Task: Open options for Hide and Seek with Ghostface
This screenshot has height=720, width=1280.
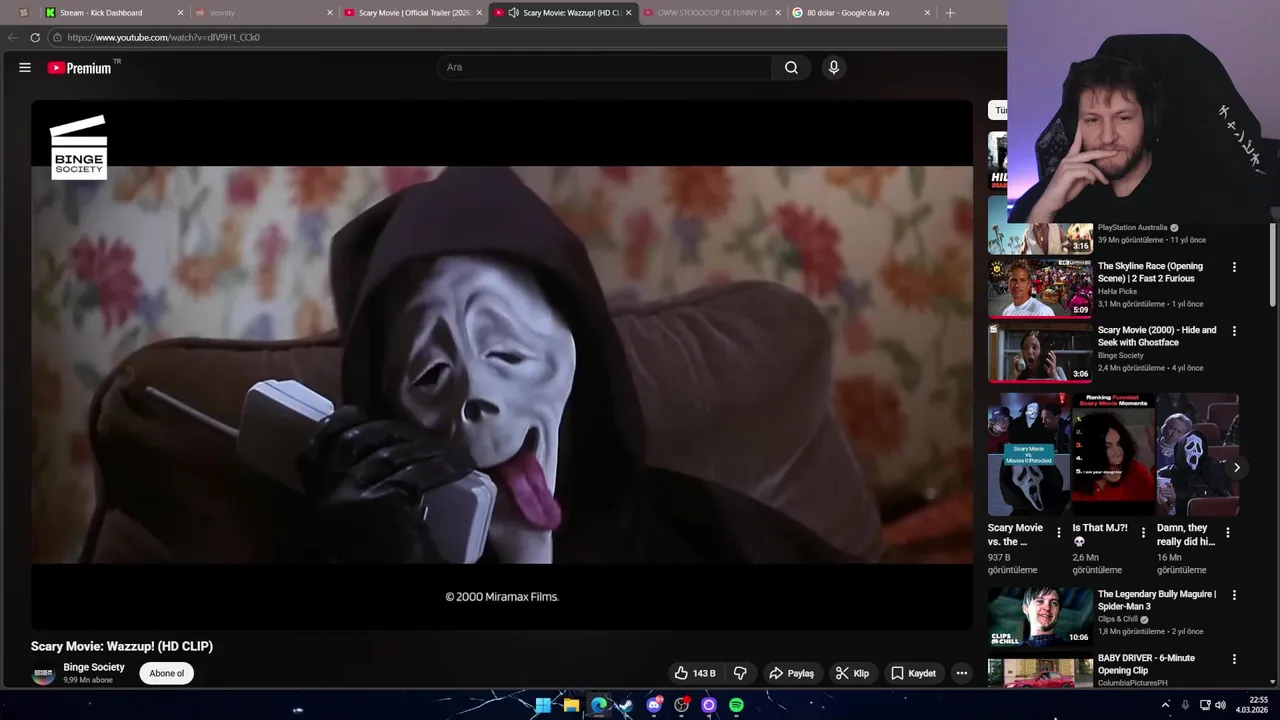Action: pyautogui.click(x=1234, y=331)
